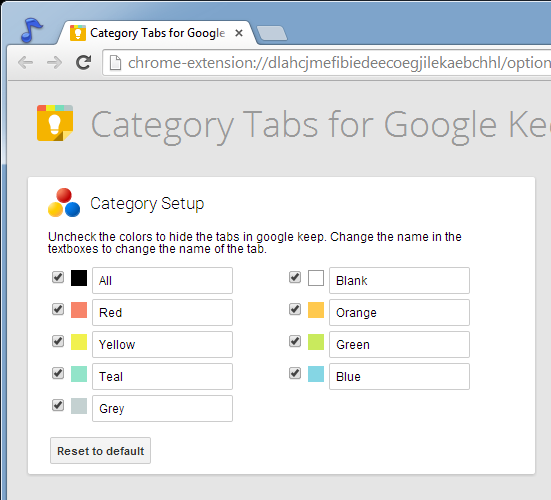551x500 pixels.
Task: Edit the Green tab name textbox
Action: point(399,344)
